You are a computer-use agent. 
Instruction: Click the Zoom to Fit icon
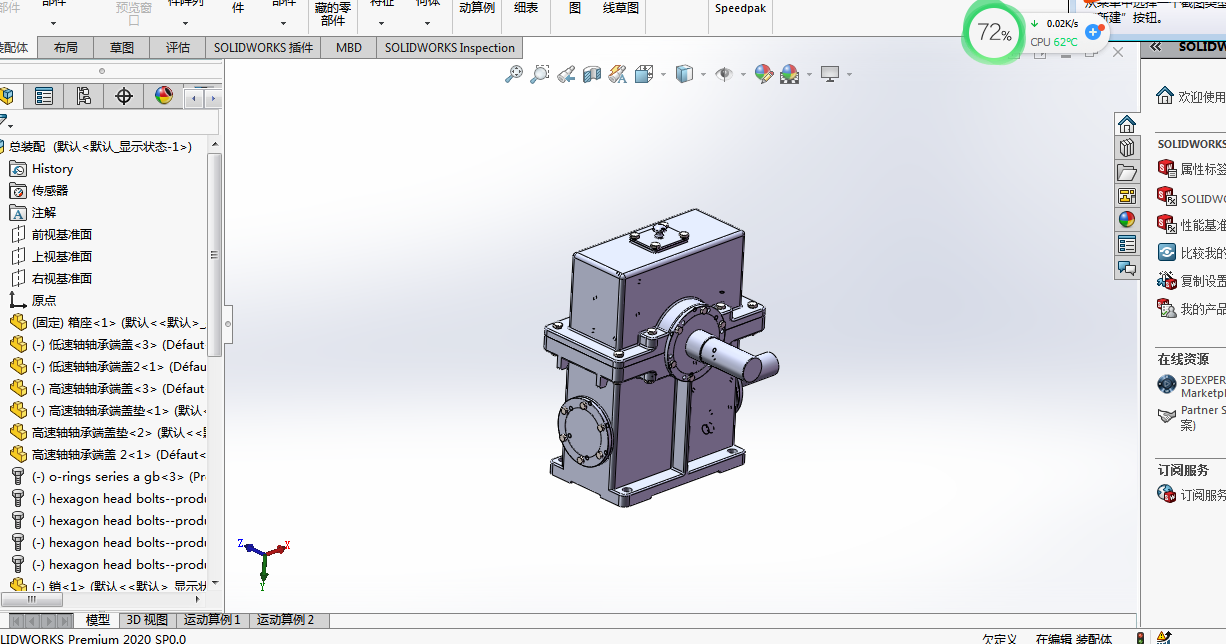(514, 74)
